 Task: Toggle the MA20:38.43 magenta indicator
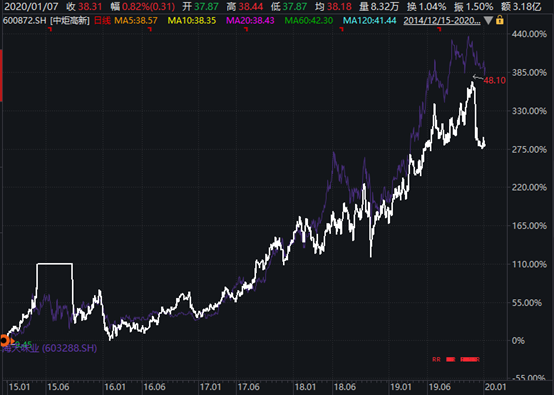tap(250, 20)
